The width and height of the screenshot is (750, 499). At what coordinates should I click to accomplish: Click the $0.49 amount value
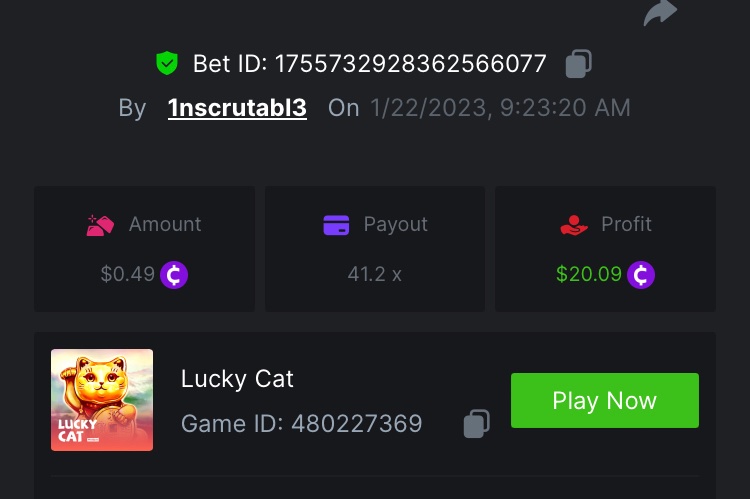(127, 274)
